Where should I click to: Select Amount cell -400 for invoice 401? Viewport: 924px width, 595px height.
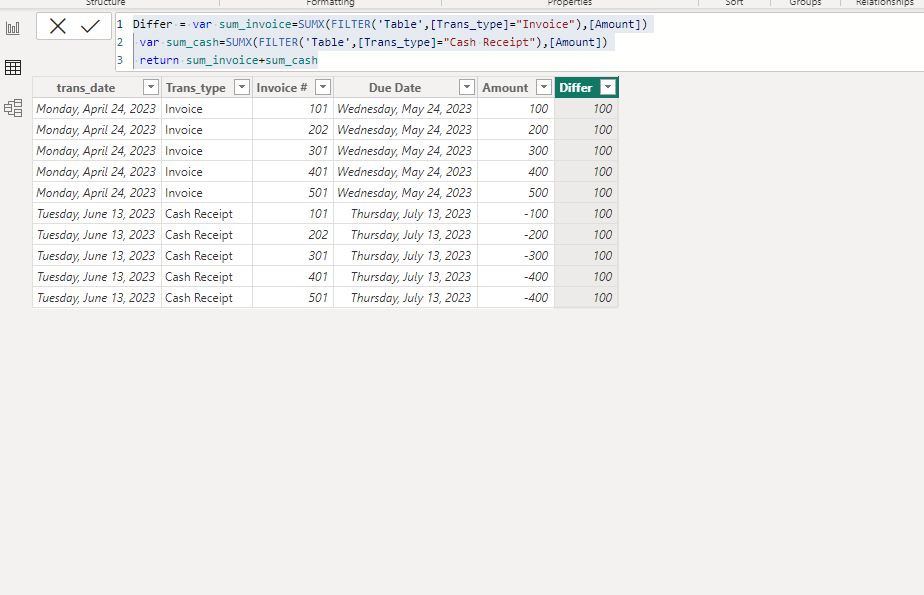(516, 277)
